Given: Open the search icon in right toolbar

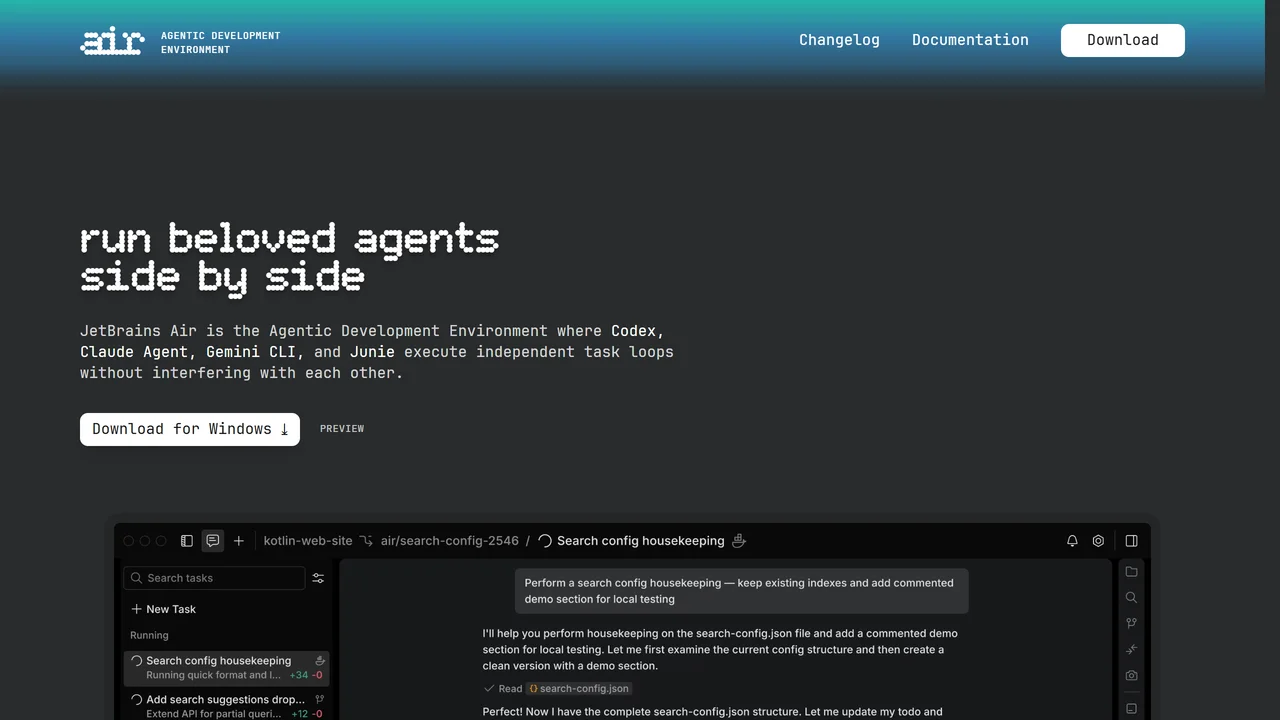Looking at the screenshot, I should pos(1131,597).
